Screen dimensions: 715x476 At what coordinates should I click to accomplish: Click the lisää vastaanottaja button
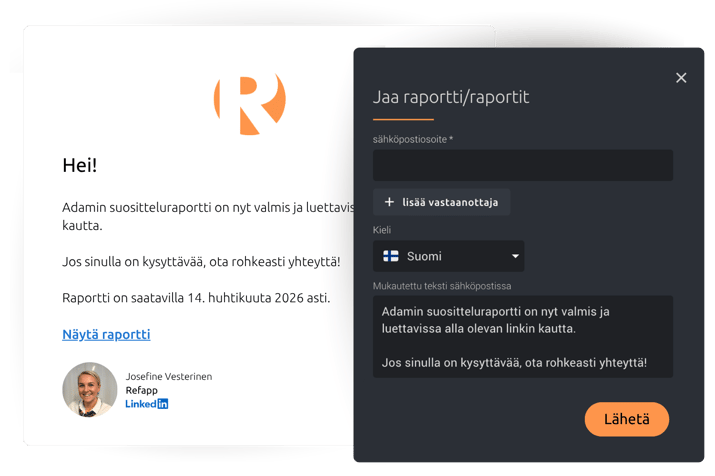click(441, 202)
